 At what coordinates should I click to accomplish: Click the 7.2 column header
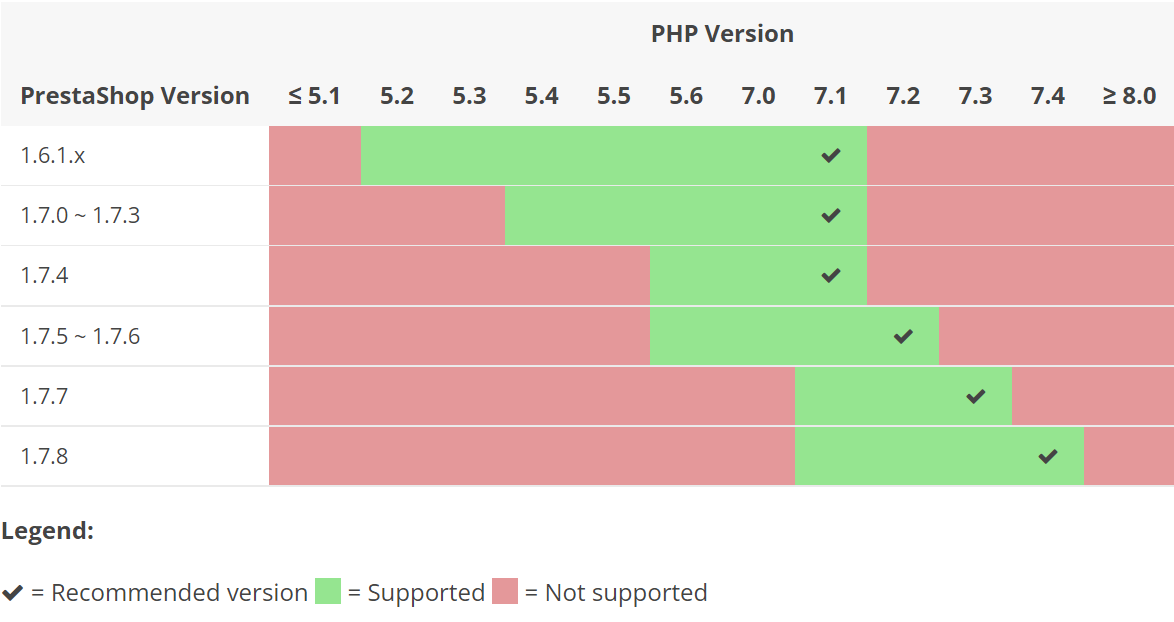coord(903,96)
